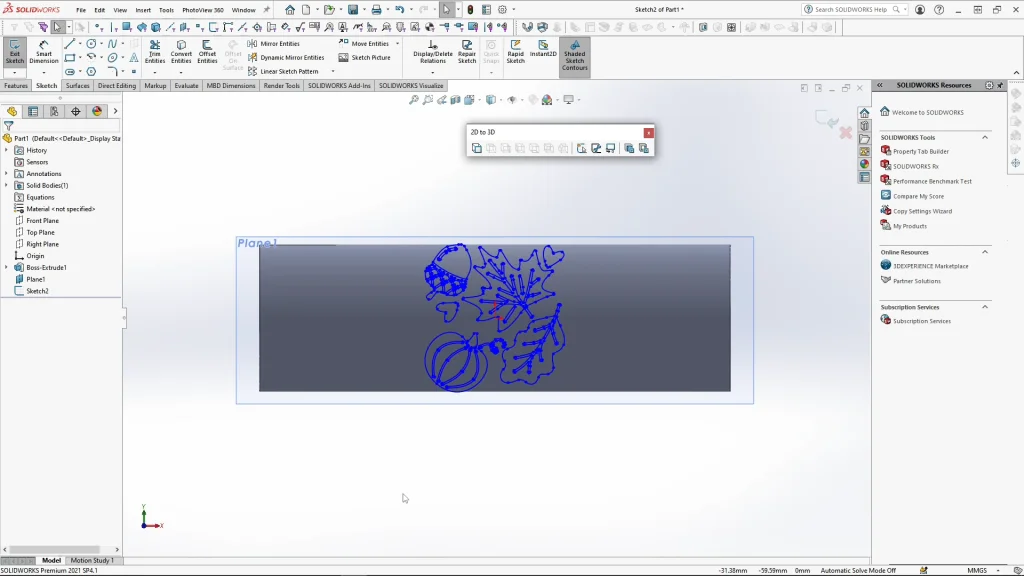The image size is (1024, 576).
Task: Activate the Line sketch tool
Action: pyautogui.click(x=69, y=44)
